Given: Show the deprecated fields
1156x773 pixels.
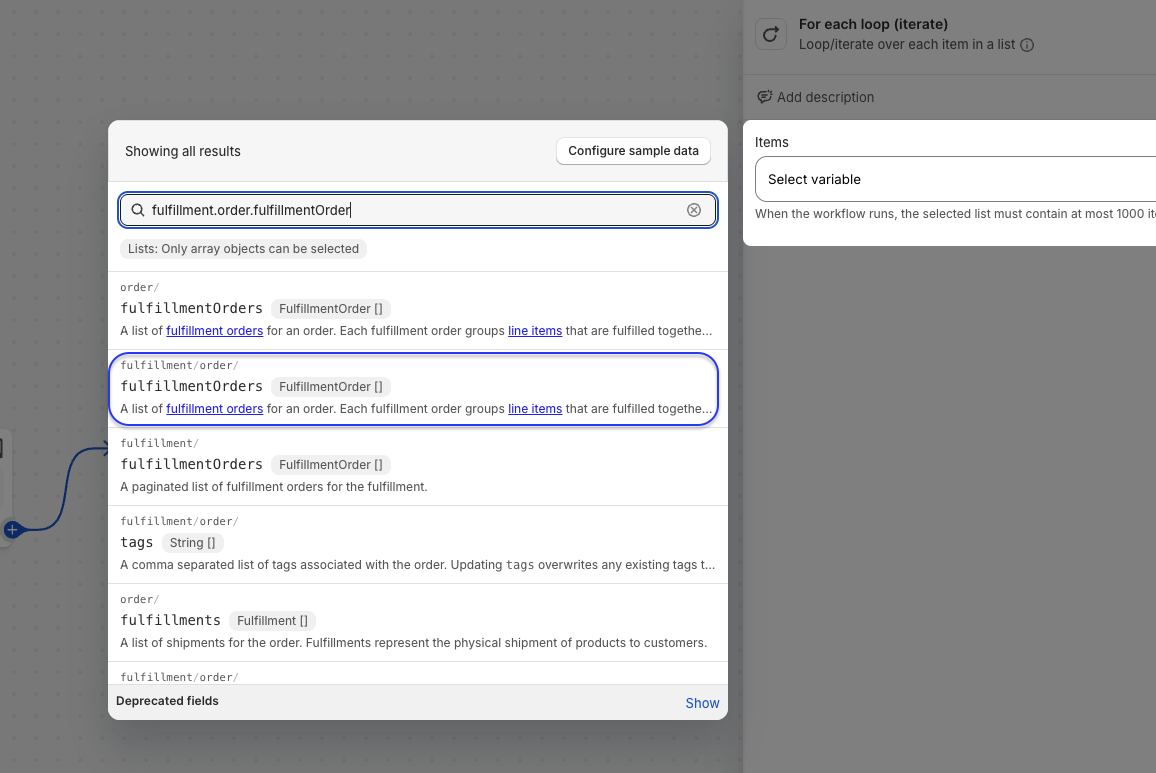Looking at the screenshot, I should (702, 703).
